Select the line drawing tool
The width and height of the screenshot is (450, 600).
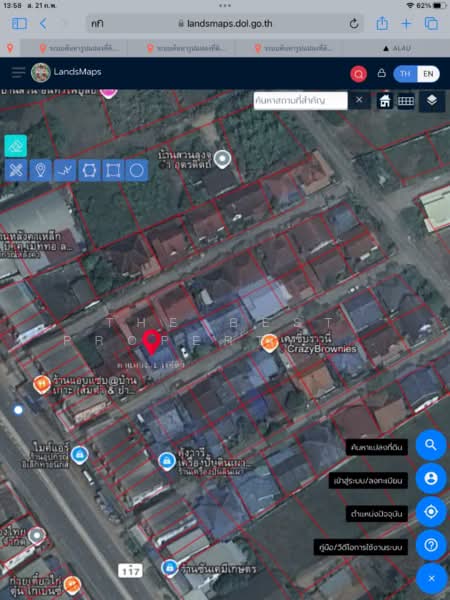pos(65,170)
